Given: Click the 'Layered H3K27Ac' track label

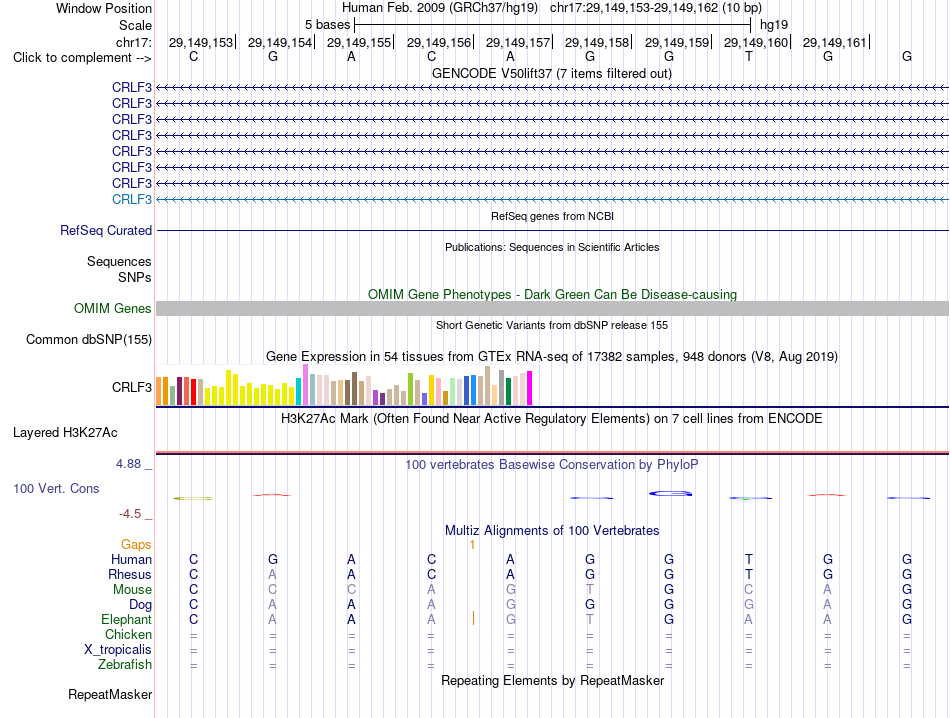Looking at the screenshot, I should (65, 433).
